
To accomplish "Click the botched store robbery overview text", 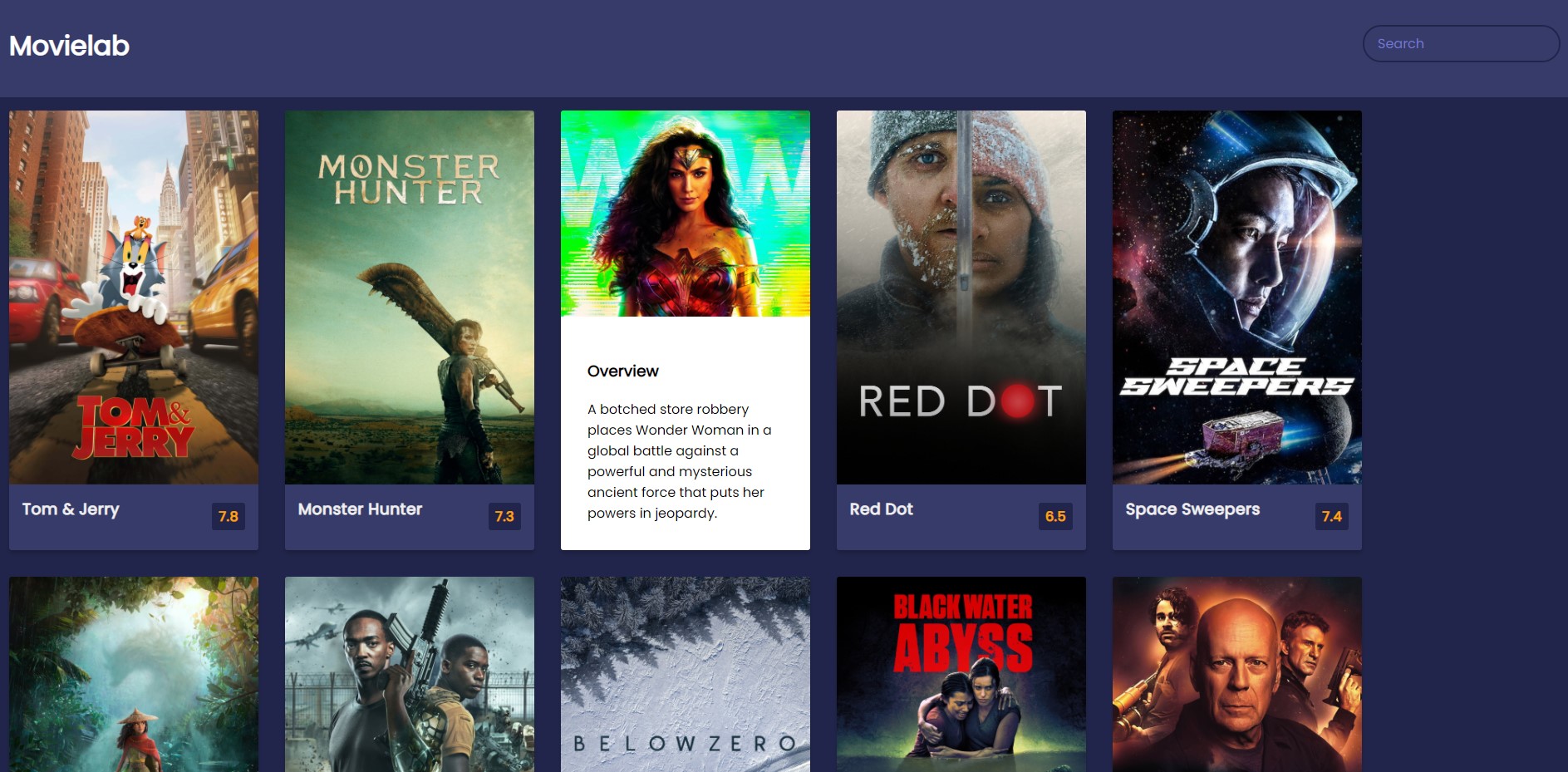I will [x=680, y=461].
